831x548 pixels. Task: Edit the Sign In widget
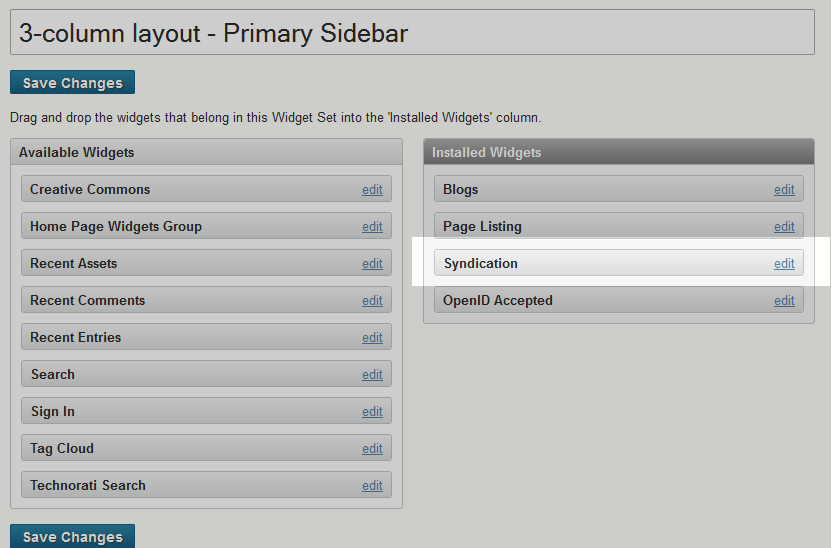(372, 412)
